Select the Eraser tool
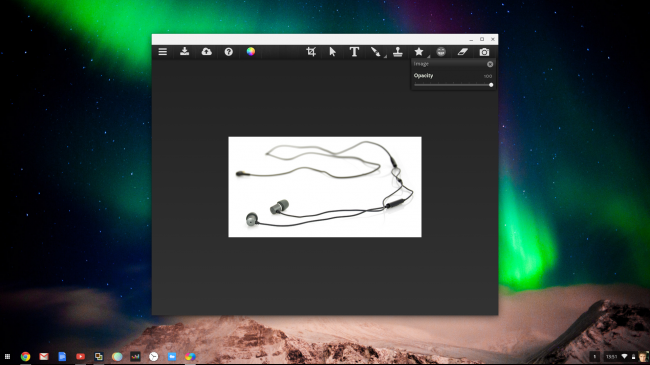Image resolution: width=650 pixels, height=365 pixels. [463, 52]
